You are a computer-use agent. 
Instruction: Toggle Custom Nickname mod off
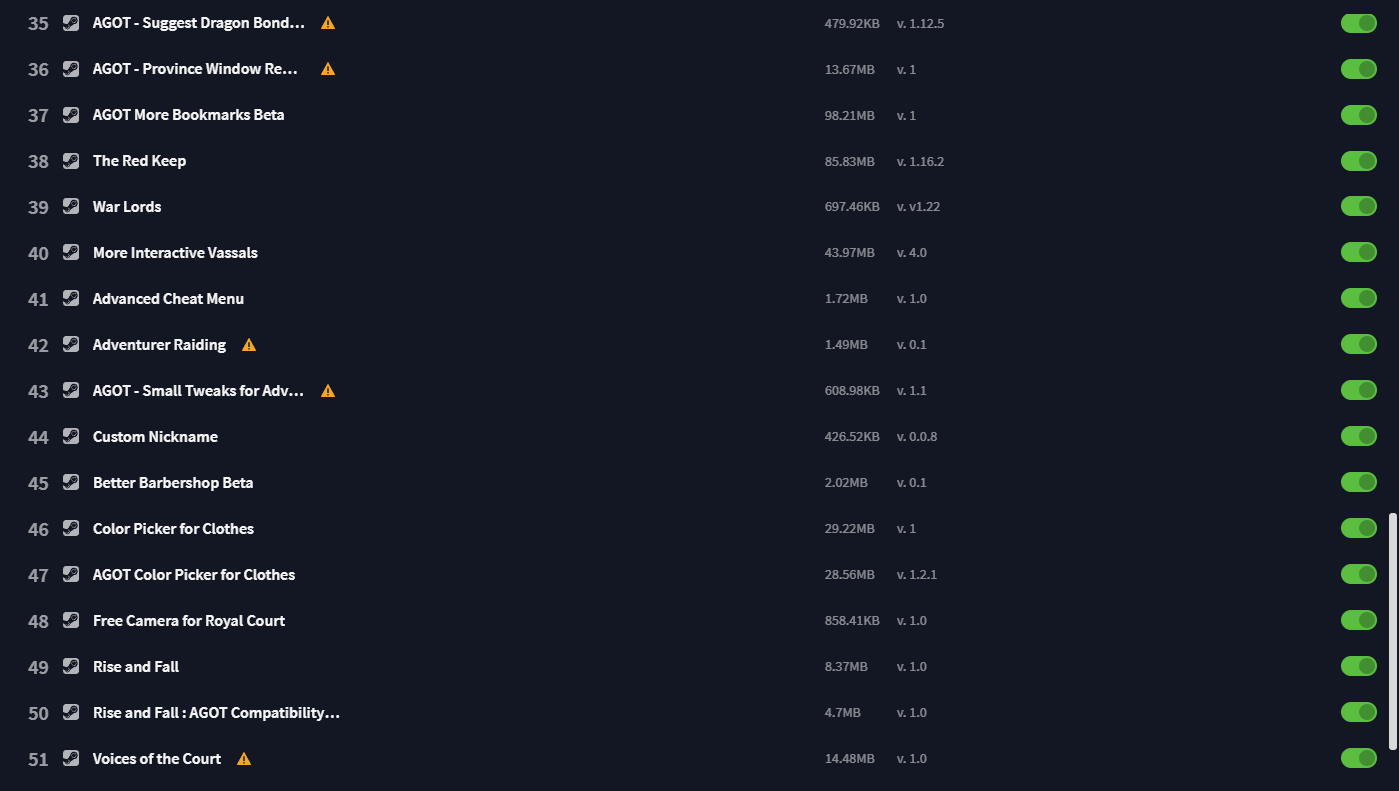coord(1359,436)
